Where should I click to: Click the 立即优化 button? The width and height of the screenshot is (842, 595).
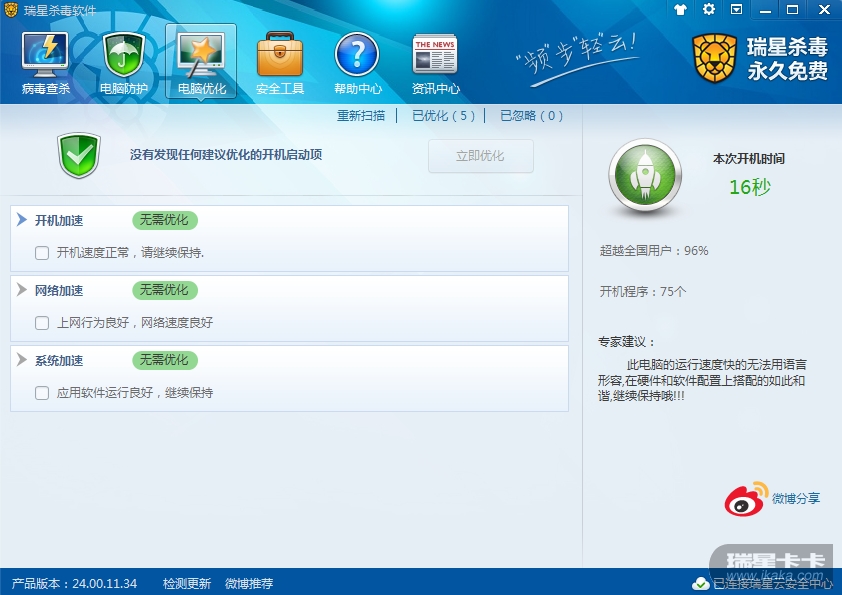481,156
